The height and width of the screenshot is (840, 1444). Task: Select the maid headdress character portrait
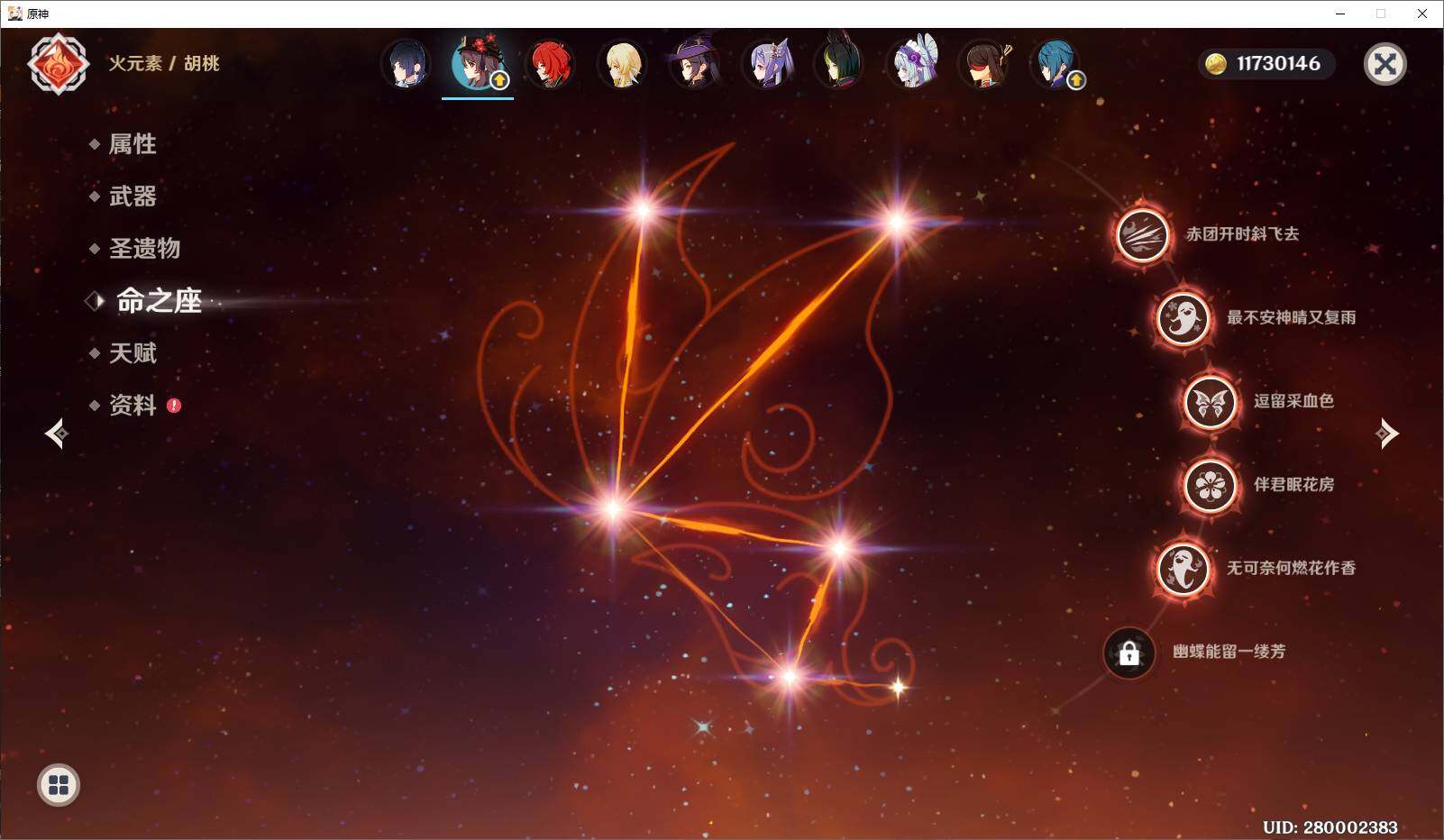[x=912, y=64]
